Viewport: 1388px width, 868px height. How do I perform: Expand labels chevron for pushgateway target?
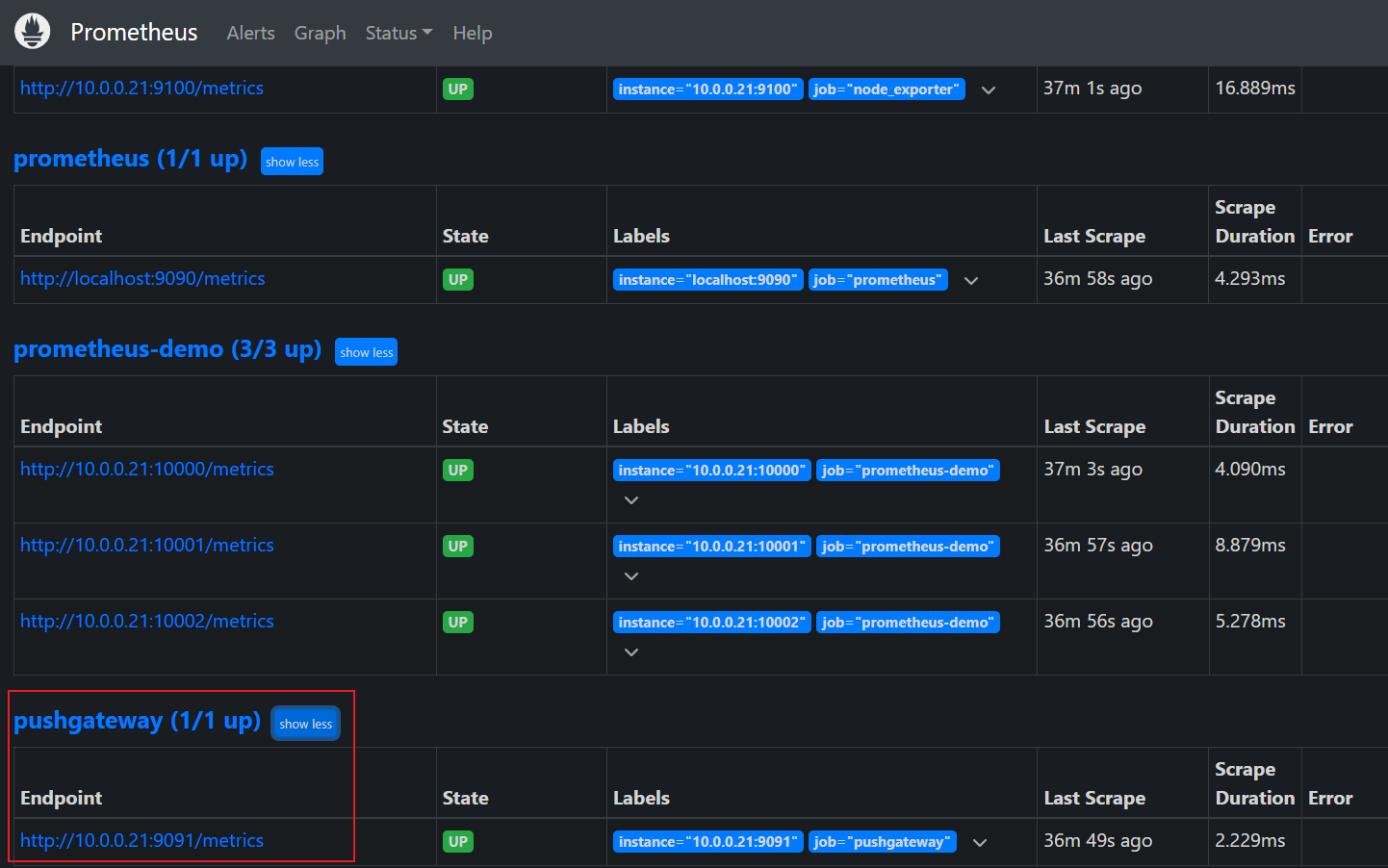pyautogui.click(x=979, y=843)
